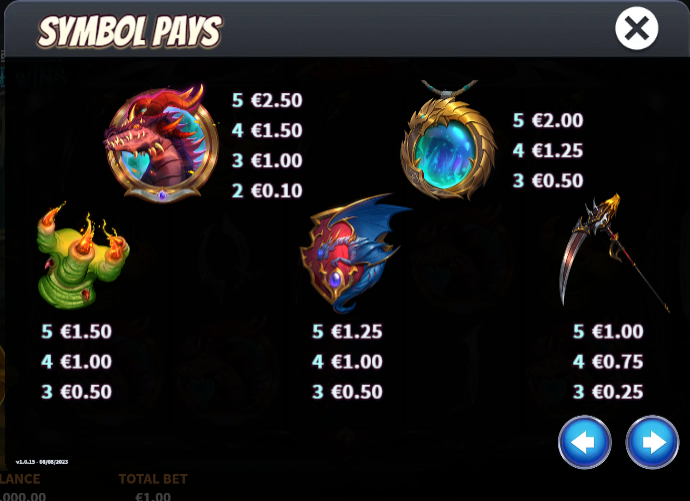Go back to previous paytable page
Viewport: 690px width, 501px height.
[x=585, y=442]
